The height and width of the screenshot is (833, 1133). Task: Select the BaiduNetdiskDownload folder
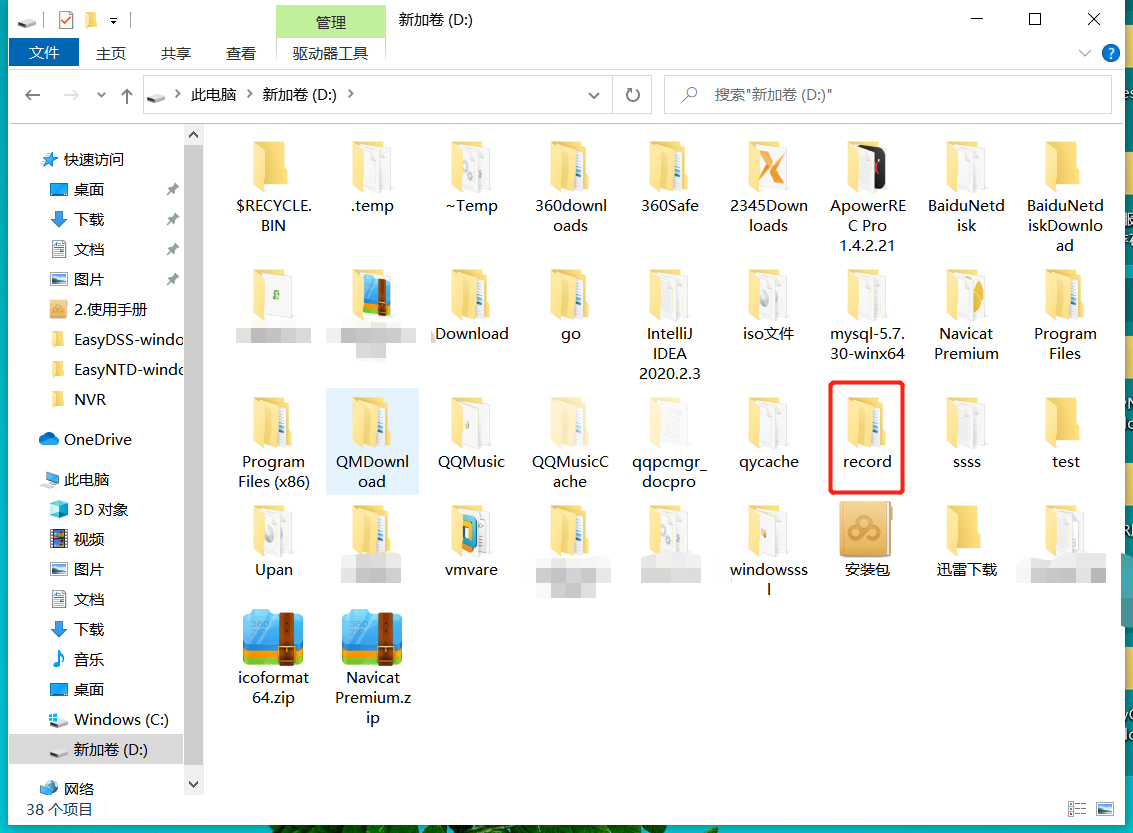pyautogui.click(x=1065, y=197)
